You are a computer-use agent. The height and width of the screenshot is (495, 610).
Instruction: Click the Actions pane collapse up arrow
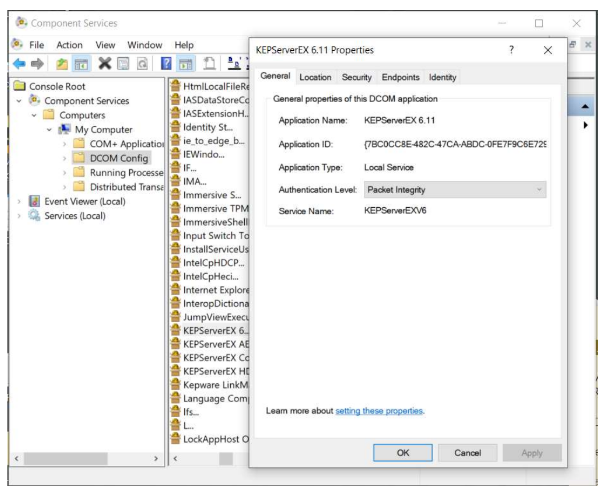[x=584, y=106]
